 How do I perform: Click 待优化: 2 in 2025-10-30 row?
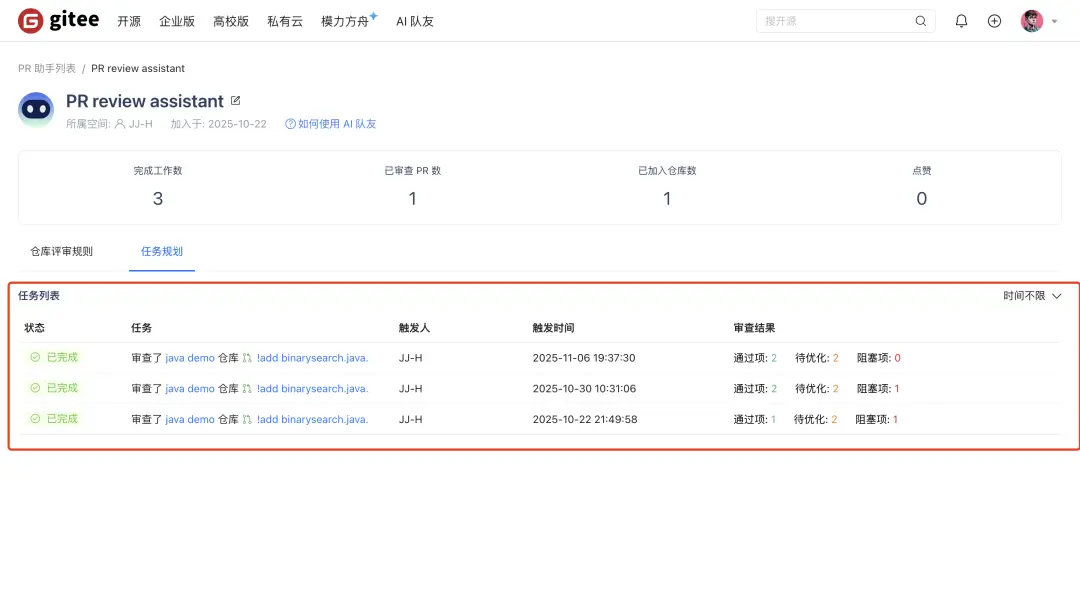pos(817,389)
